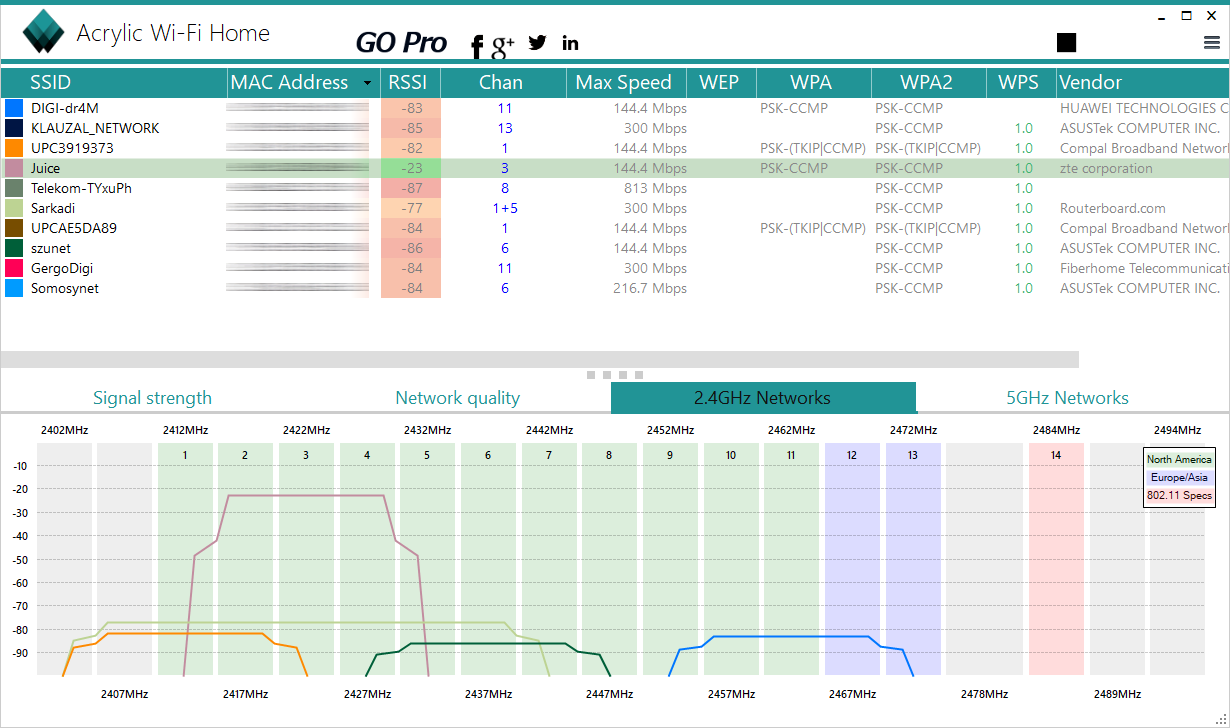Click the 802.11 Specs legend entry

pyautogui.click(x=1179, y=495)
